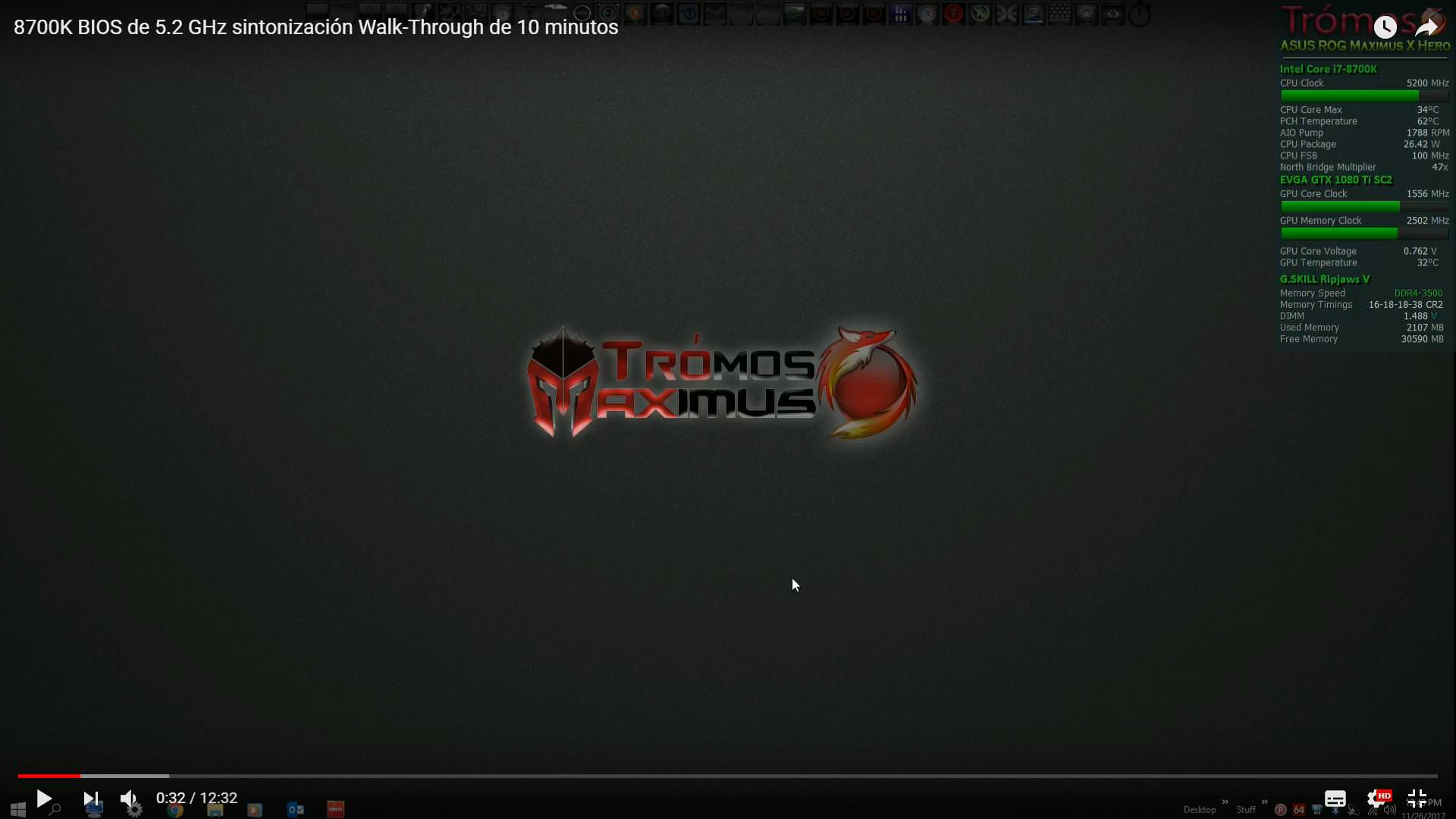Click the Chrome icon in recorded taskbar
Screen dimensions: 1456x819
coord(175,810)
